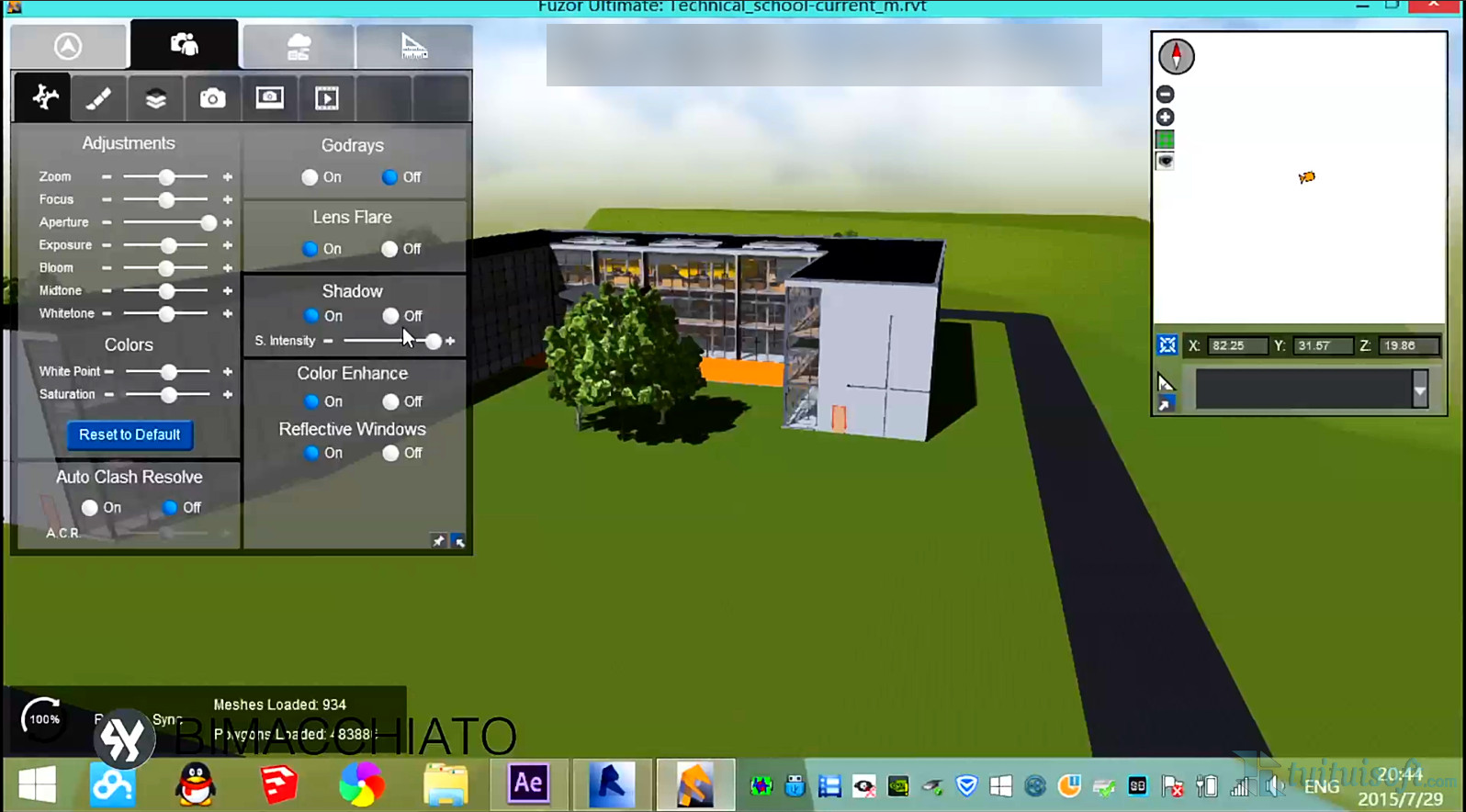The height and width of the screenshot is (812, 1466).
Task: Click the framed photo snapshot icon
Action: click(269, 98)
